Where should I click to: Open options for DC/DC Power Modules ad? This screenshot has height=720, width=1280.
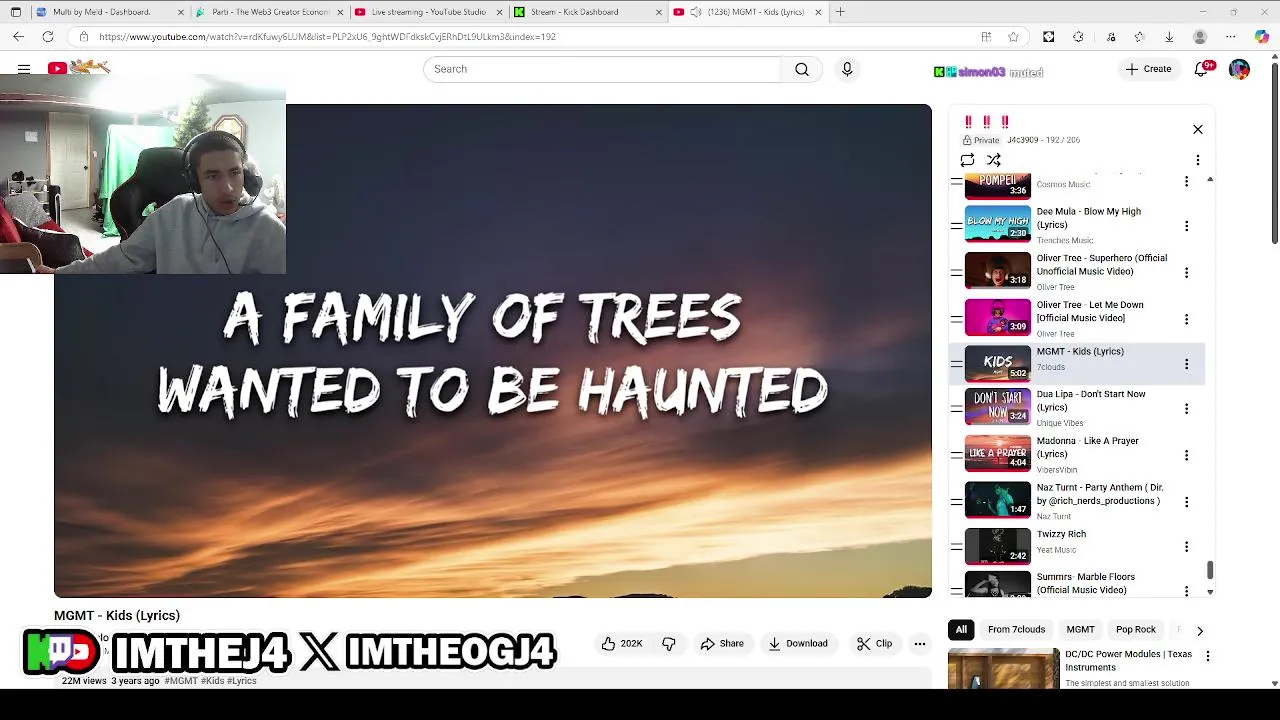tap(1207, 657)
